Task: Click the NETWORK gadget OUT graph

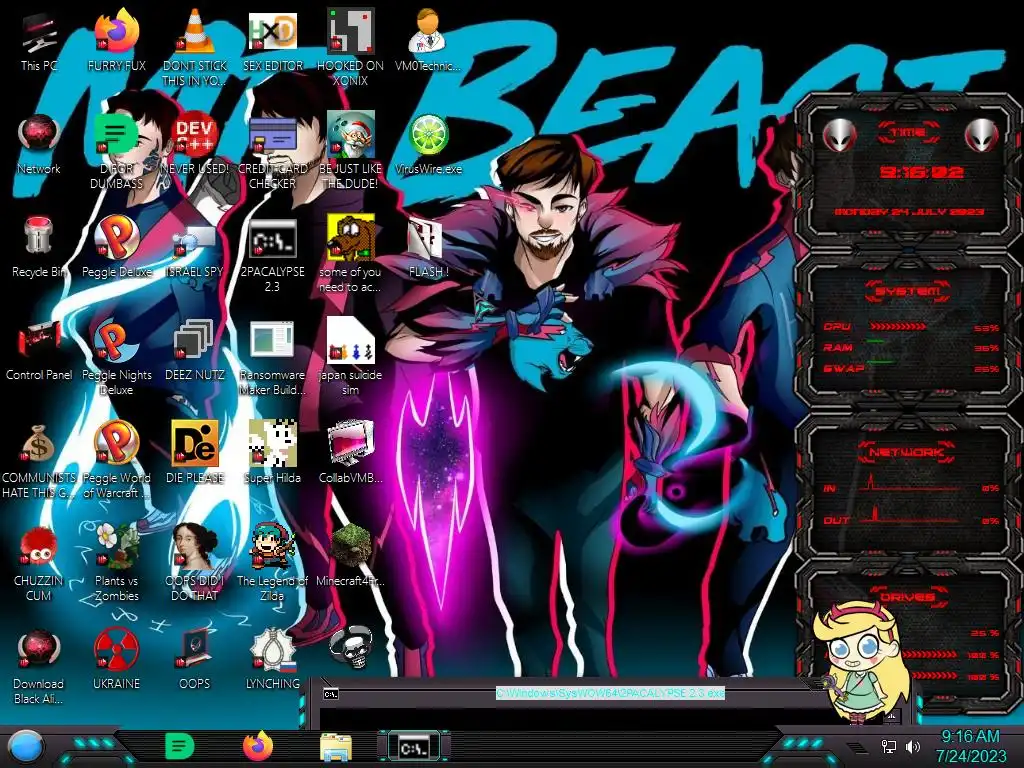Action: [910, 513]
